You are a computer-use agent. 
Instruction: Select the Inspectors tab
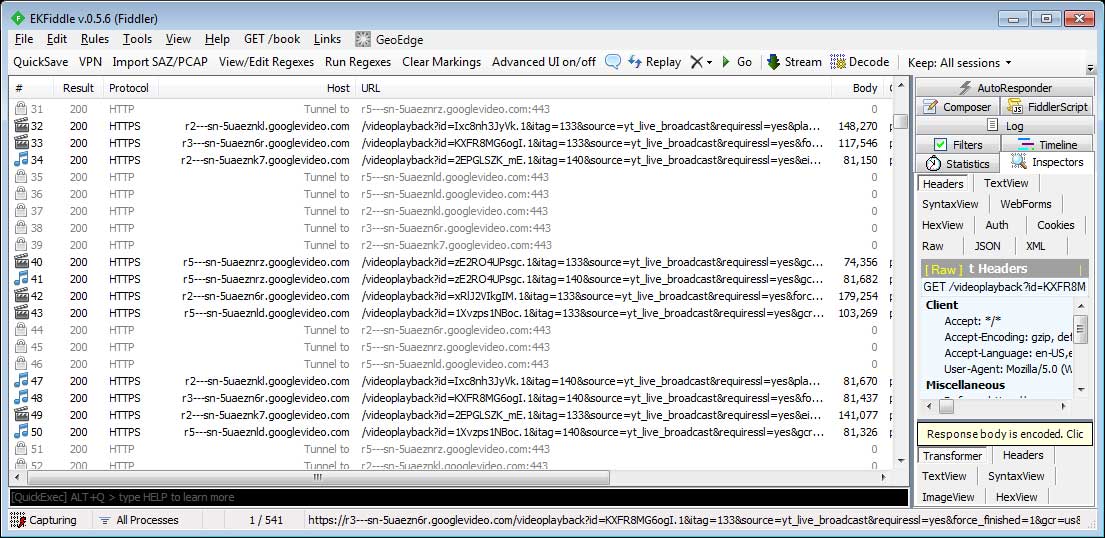(1047, 163)
